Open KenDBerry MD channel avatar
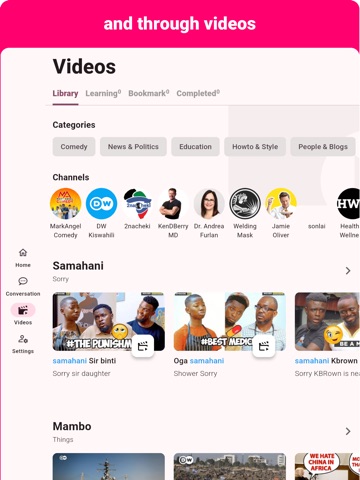The image size is (360, 480). coord(173,203)
